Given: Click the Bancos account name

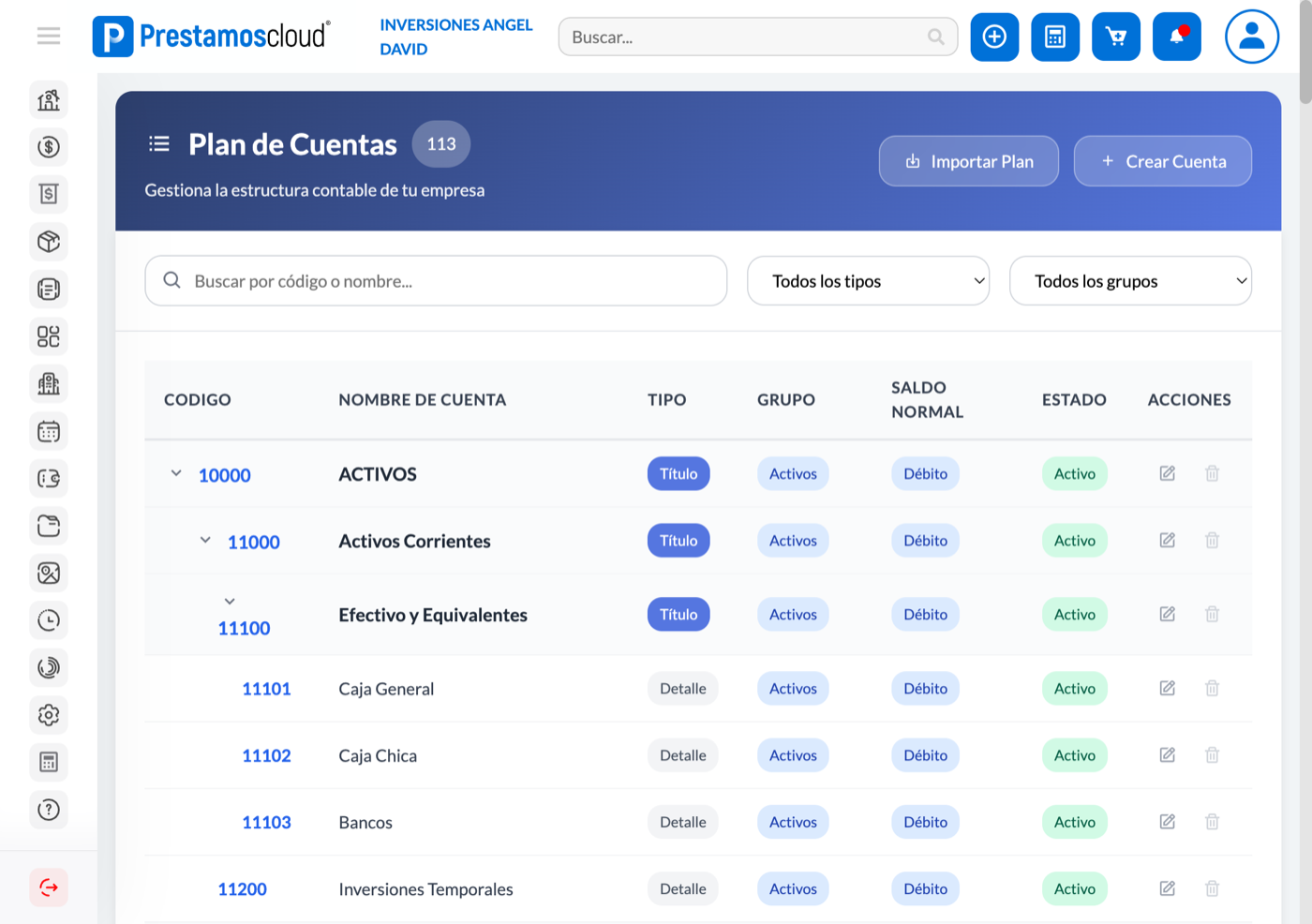Looking at the screenshot, I should [x=365, y=822].
